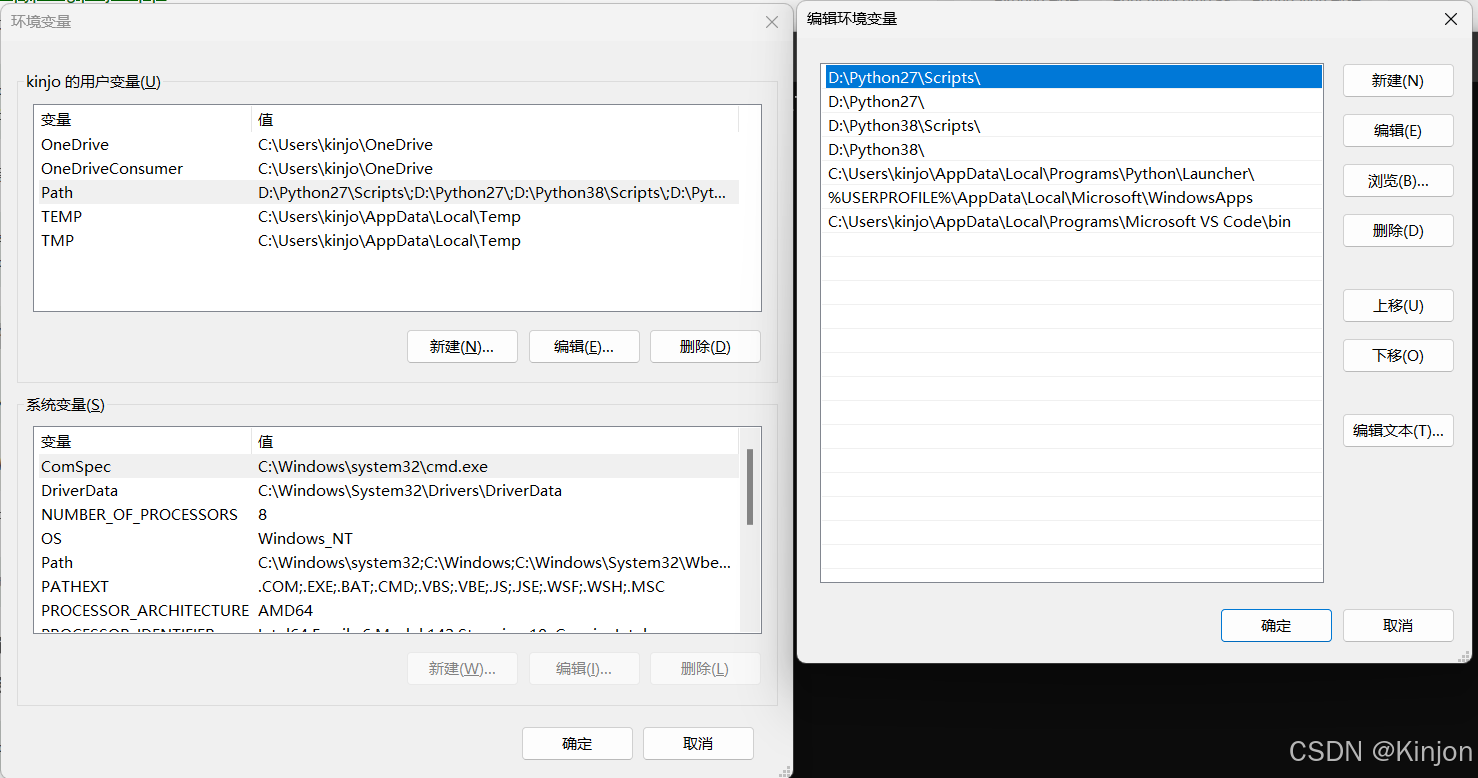Select the TMP user variable row
This screenshot has width=1478, height=778.
pos(387,241)
